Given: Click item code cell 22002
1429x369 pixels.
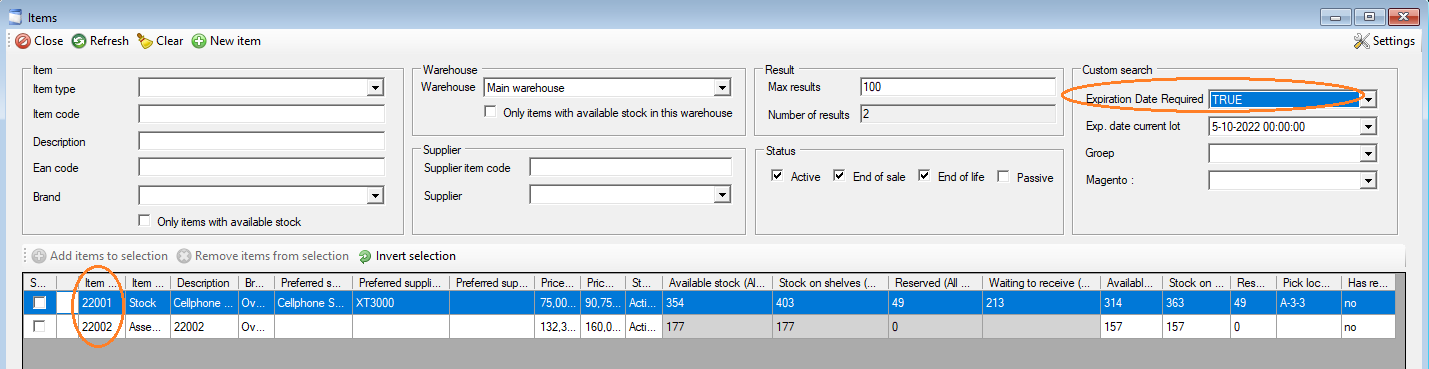Looking at the screenshot, I should tap(101, 327).
